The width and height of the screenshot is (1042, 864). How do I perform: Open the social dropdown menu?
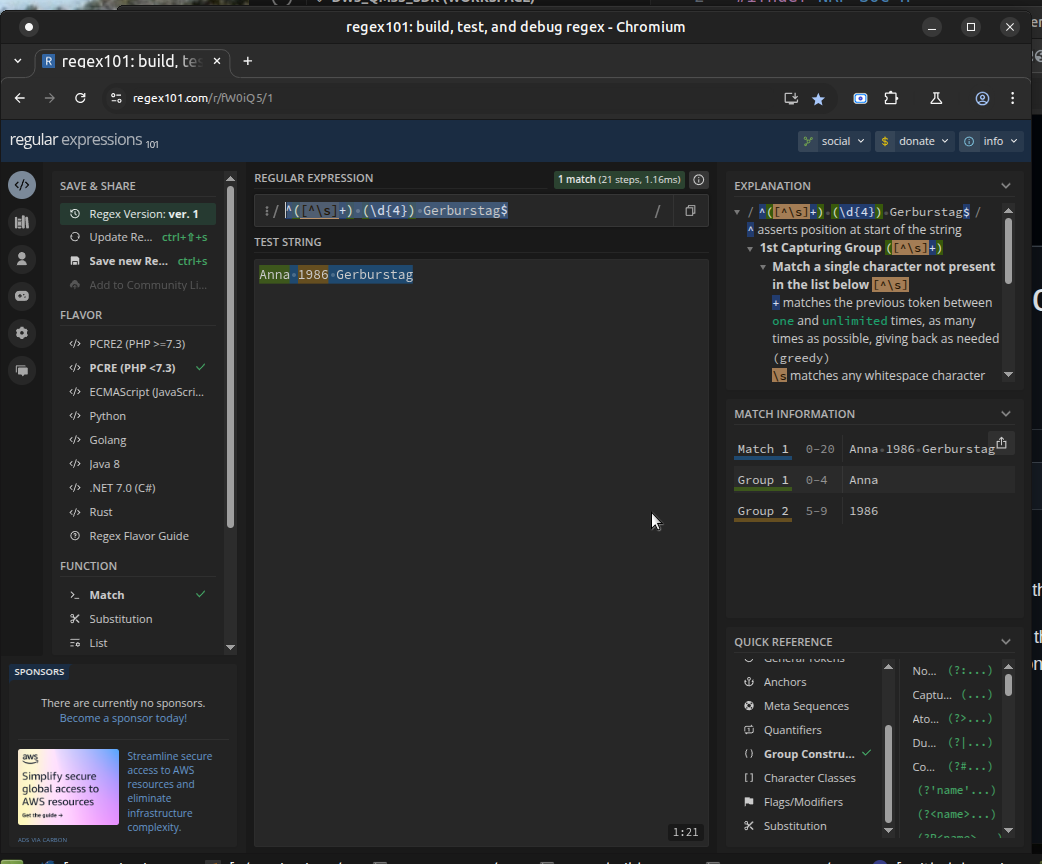click(x=834, y=141)
